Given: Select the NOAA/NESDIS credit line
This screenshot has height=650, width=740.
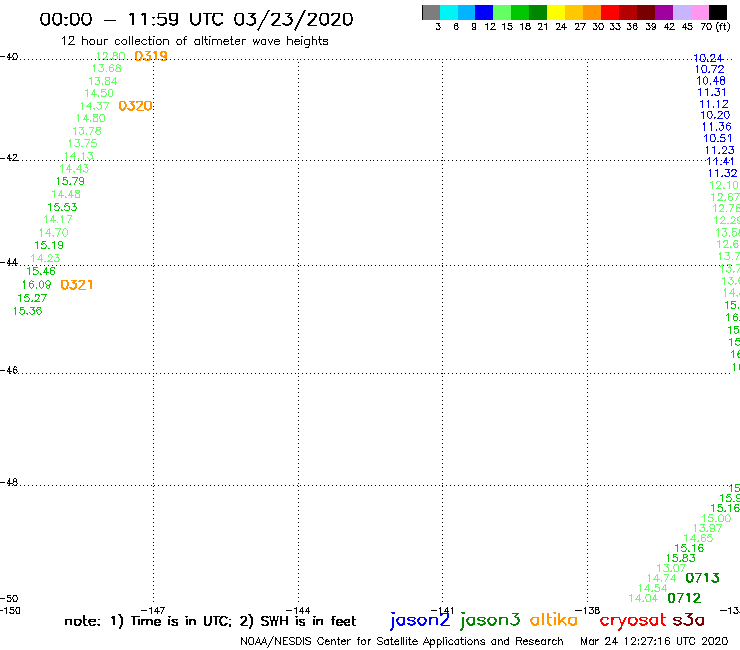Looking at the screenshot, I should point(402,642).
